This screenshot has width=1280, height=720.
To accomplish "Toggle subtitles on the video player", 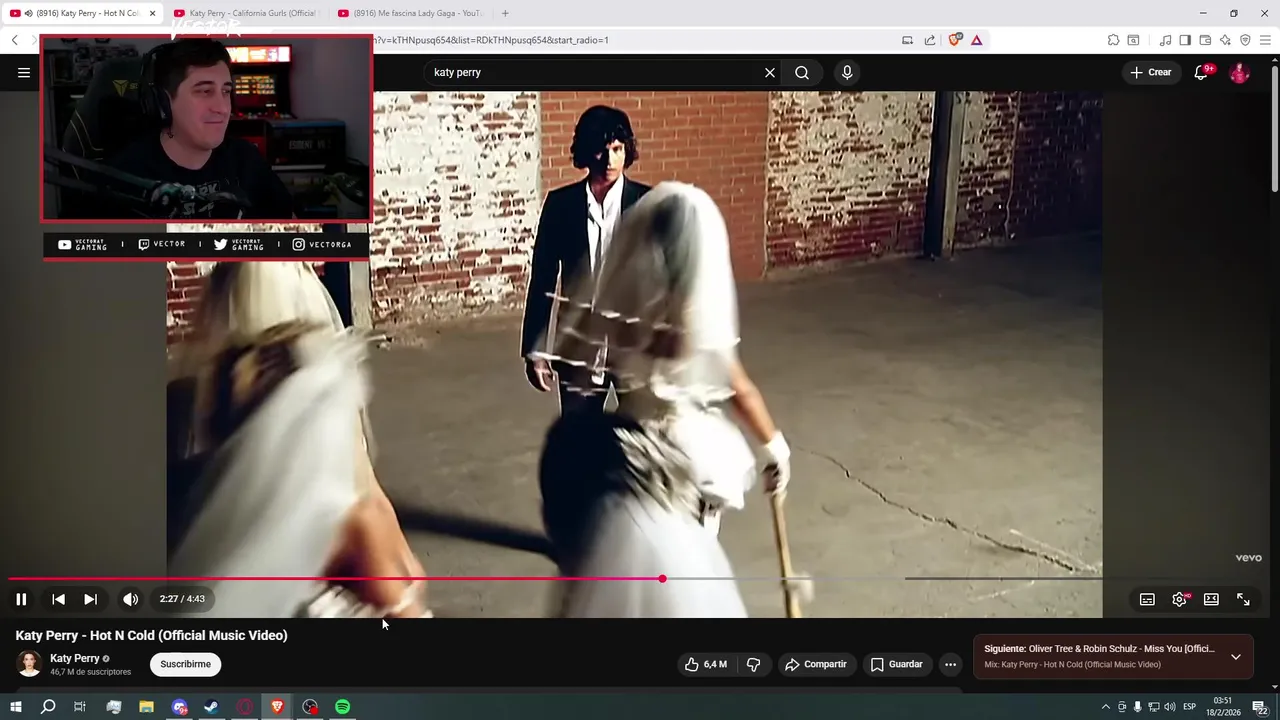I will point(1147,599).
